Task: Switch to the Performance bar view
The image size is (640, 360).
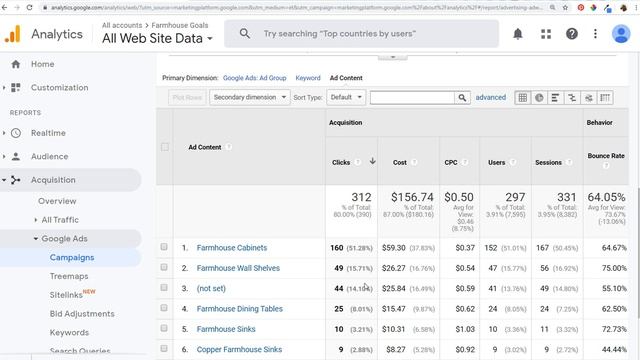Action: (555, 98)
